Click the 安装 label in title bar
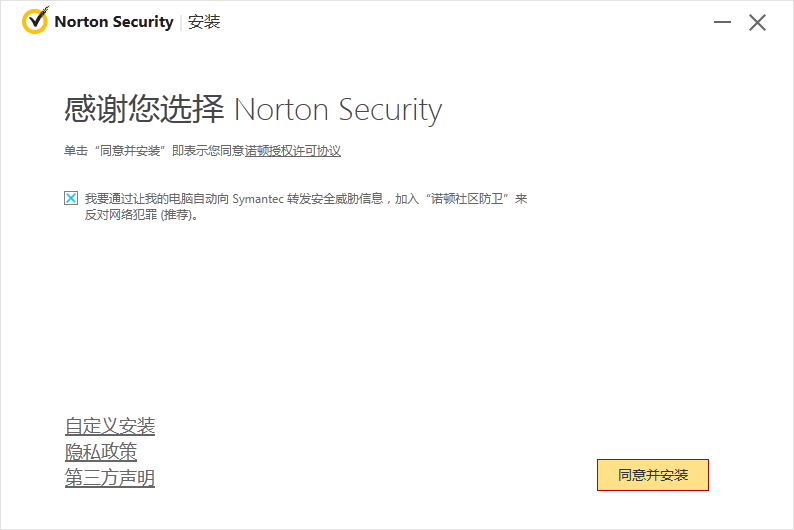794x530 pixels. (204, 22)
